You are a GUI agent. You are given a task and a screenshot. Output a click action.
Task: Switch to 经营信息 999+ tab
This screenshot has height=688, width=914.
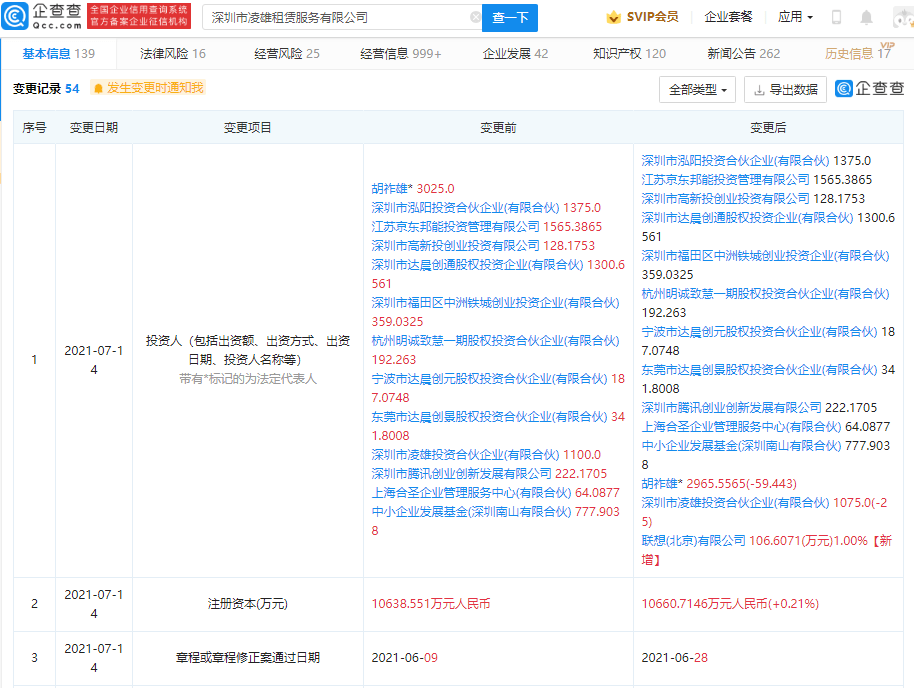pyautogui.click(x=400, y=54)
